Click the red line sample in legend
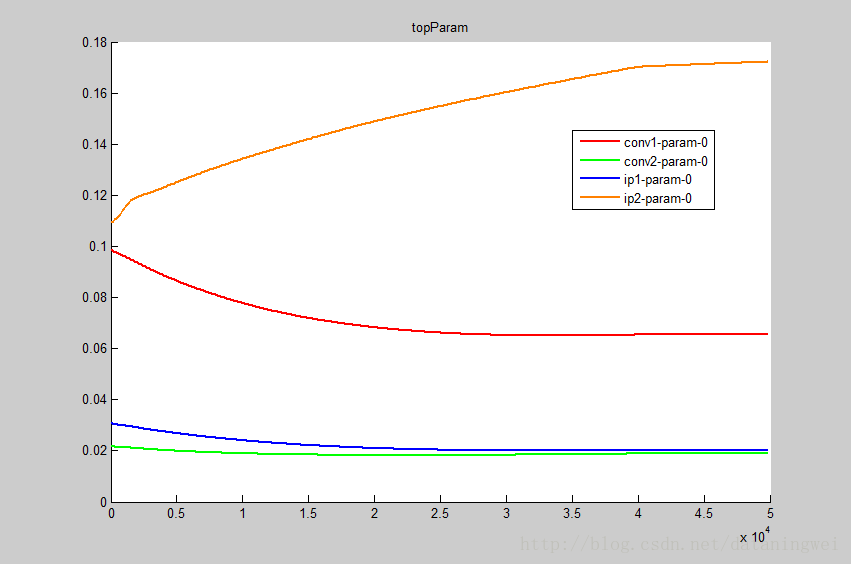The width and height of the screenshot is (851, 564). (600, 141)
